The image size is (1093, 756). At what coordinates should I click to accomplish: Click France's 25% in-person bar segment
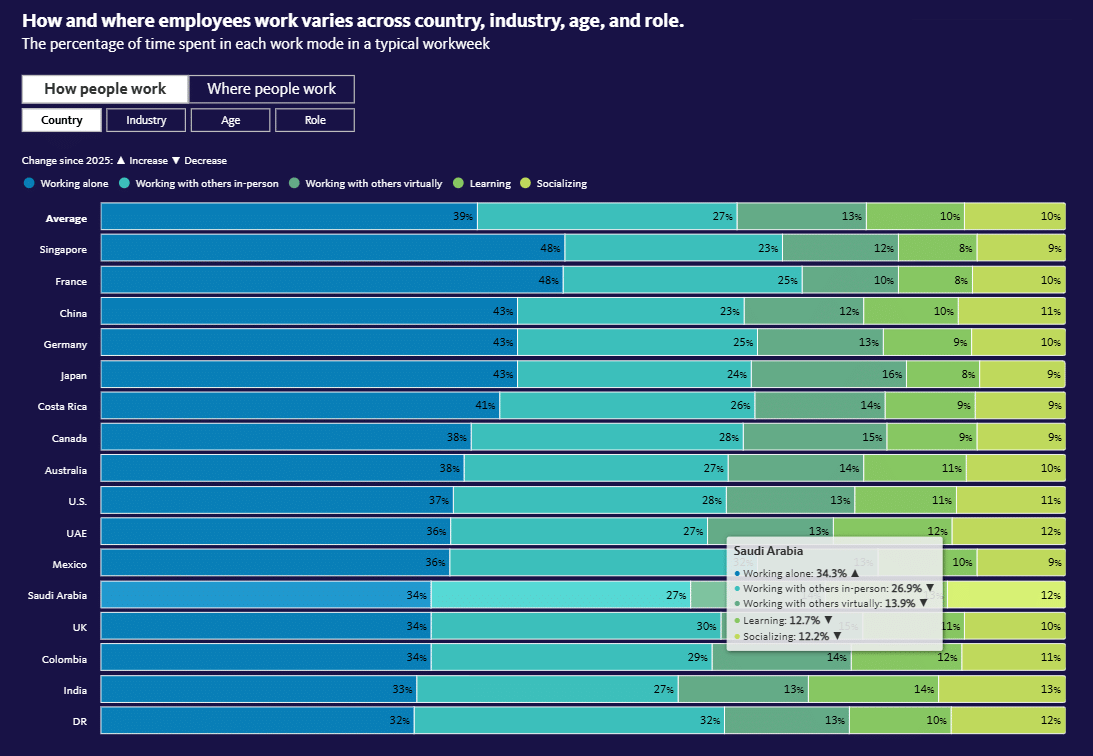(682, 281)
